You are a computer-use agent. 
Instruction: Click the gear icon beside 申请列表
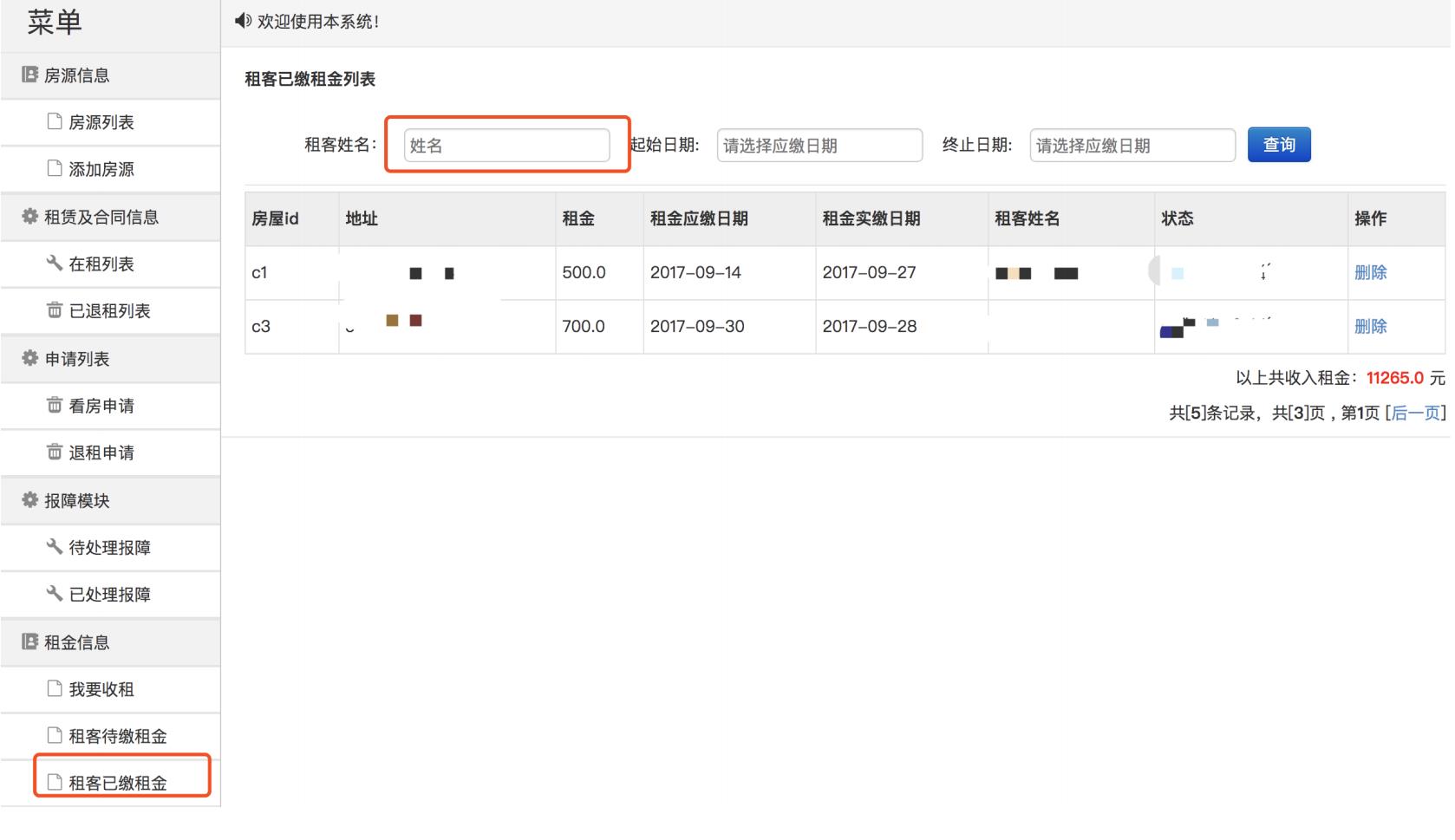click(30, 358)
